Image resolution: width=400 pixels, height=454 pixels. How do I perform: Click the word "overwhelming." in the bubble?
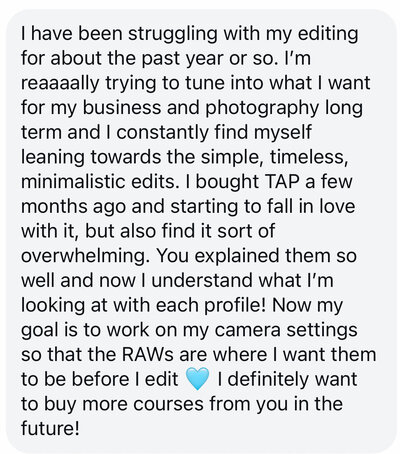tap(84, 256)
